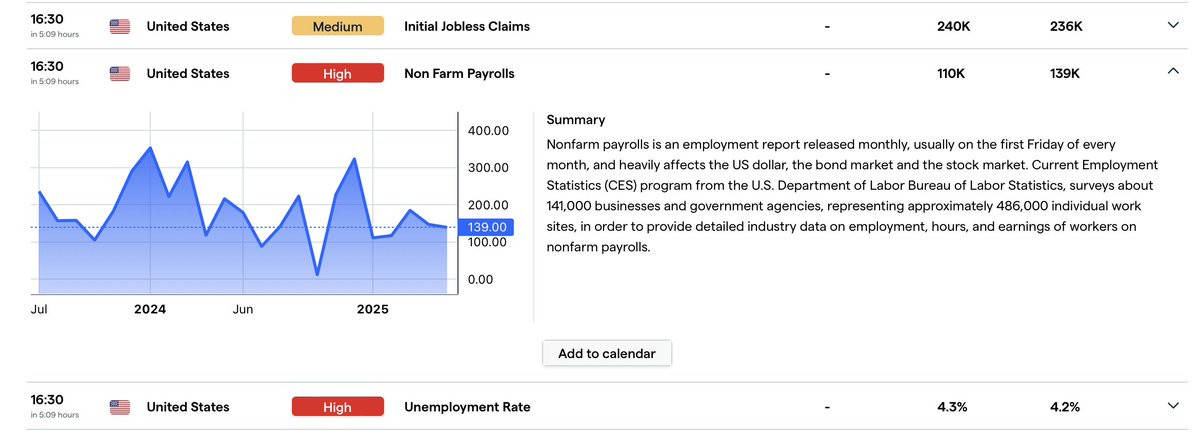Open the Initial Jobless Claims event title
Viewport: 1199px width, 435px height.
point(466,26)
